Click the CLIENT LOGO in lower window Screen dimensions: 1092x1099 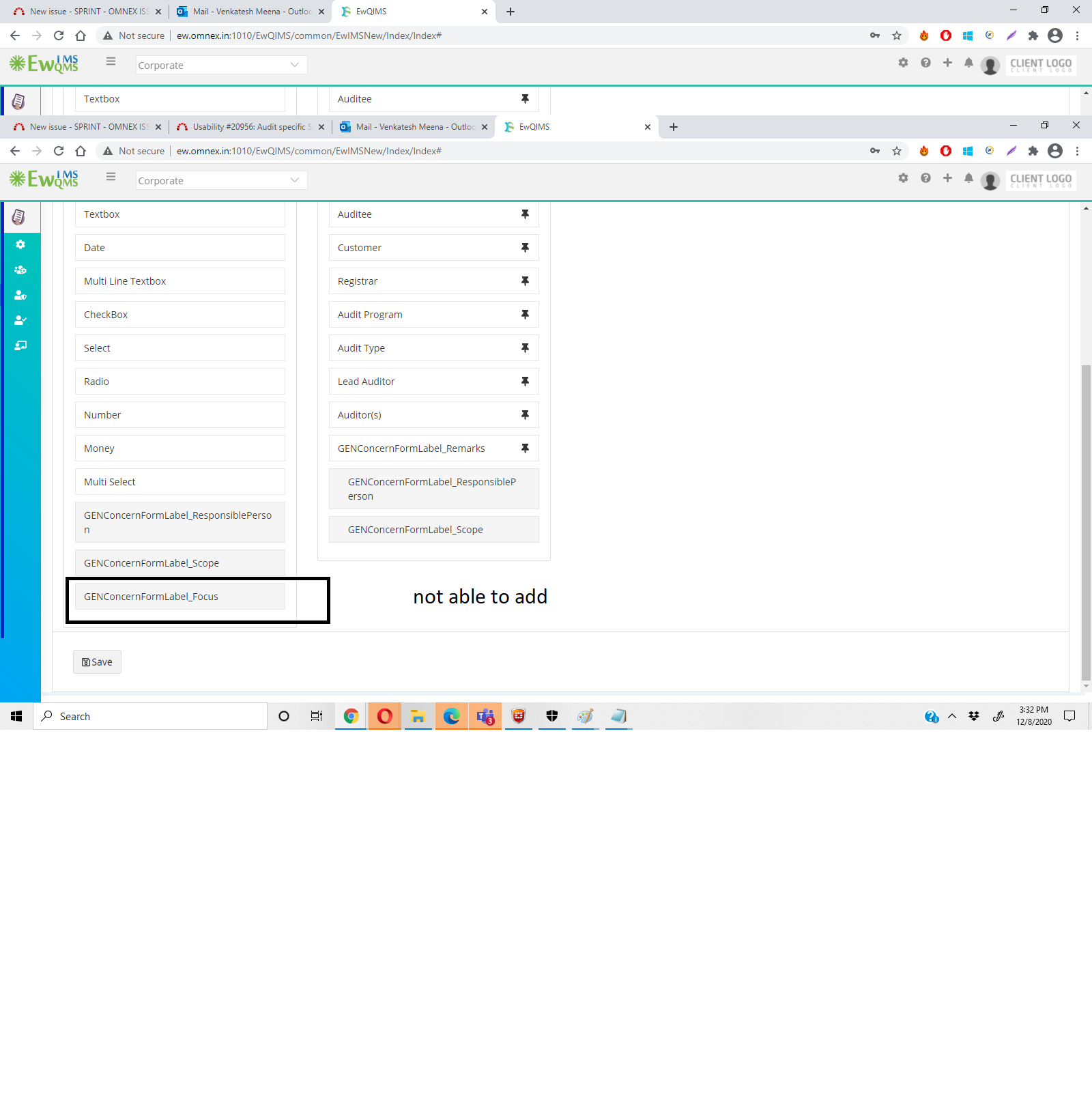1041,180
